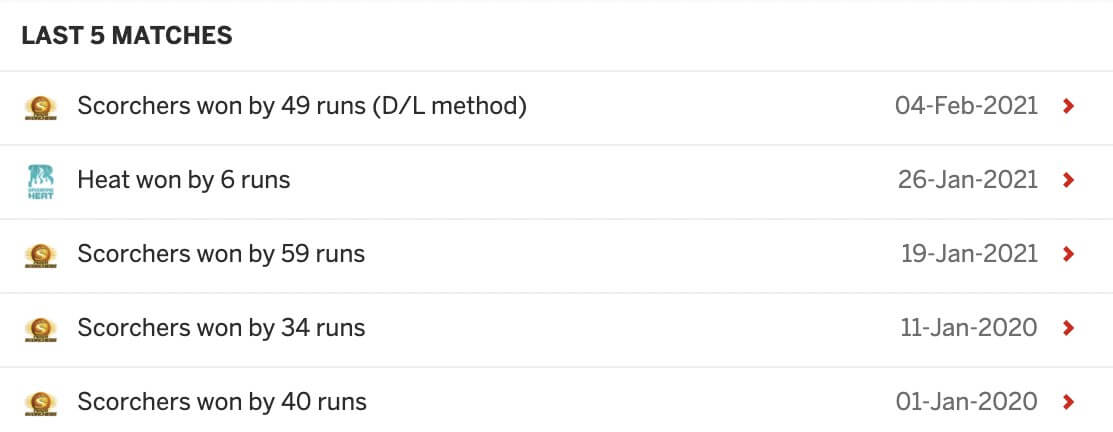Select the 11-Jan-2020 date text
The image size is (1113, 432).
coord(969,328)
